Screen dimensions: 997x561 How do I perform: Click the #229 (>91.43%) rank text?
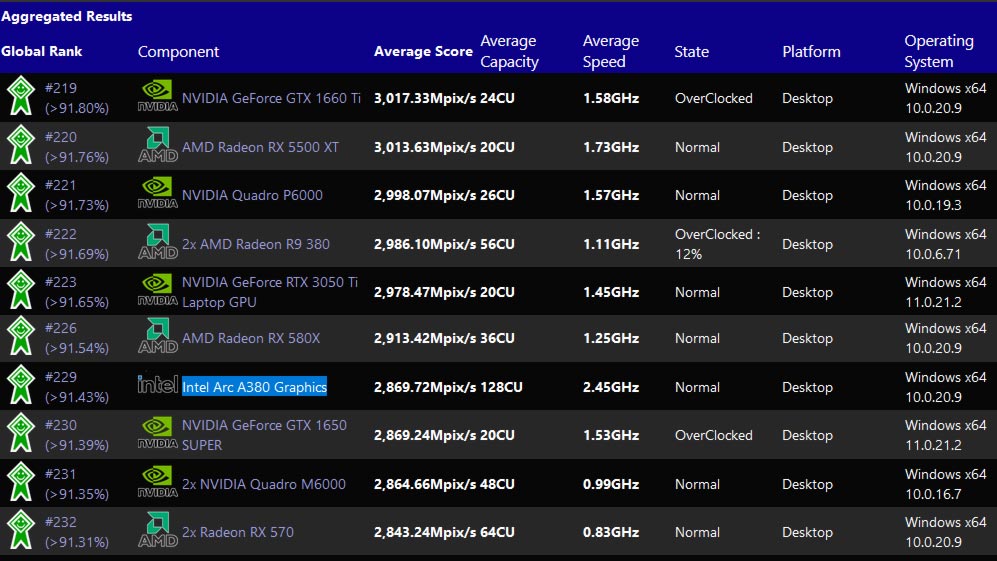coord(77,387)
